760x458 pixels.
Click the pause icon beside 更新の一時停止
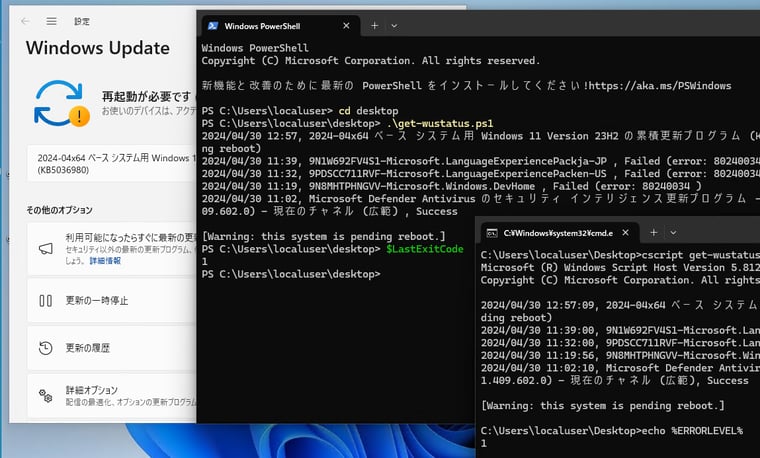point(46,300)
